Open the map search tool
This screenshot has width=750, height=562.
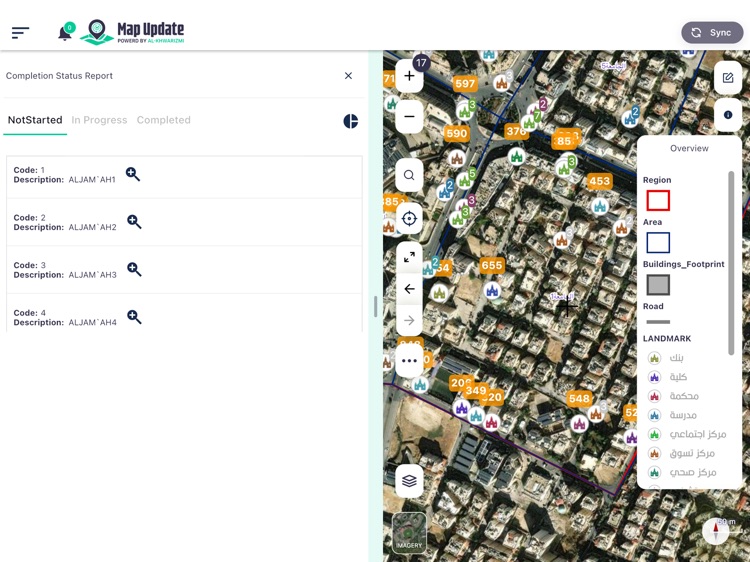click(409, 175)
